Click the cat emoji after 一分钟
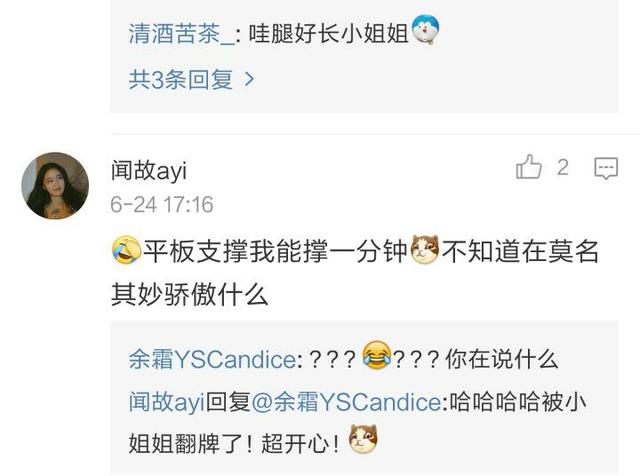 point(425,250)
